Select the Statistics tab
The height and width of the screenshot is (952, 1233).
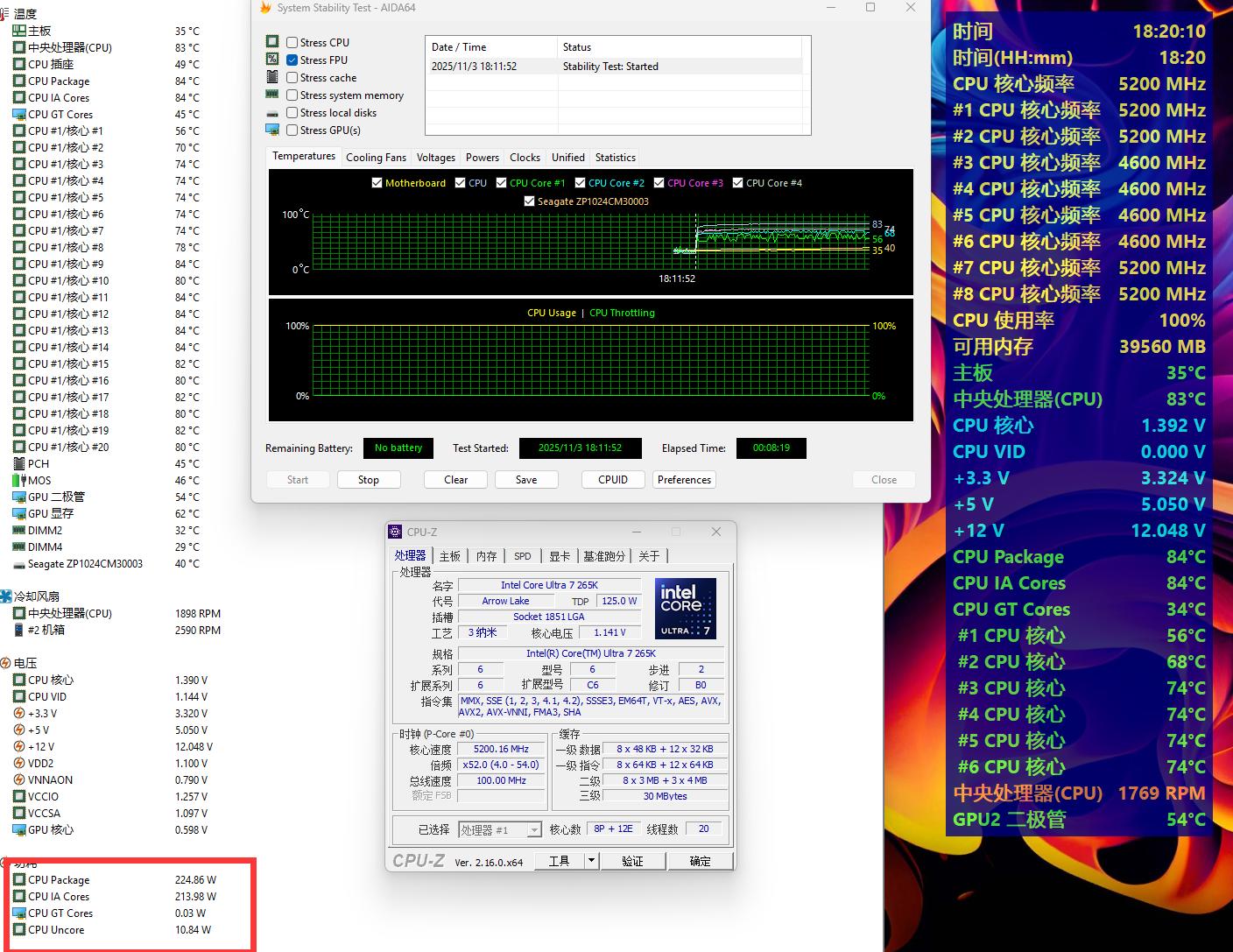click(x=616, y=158)
